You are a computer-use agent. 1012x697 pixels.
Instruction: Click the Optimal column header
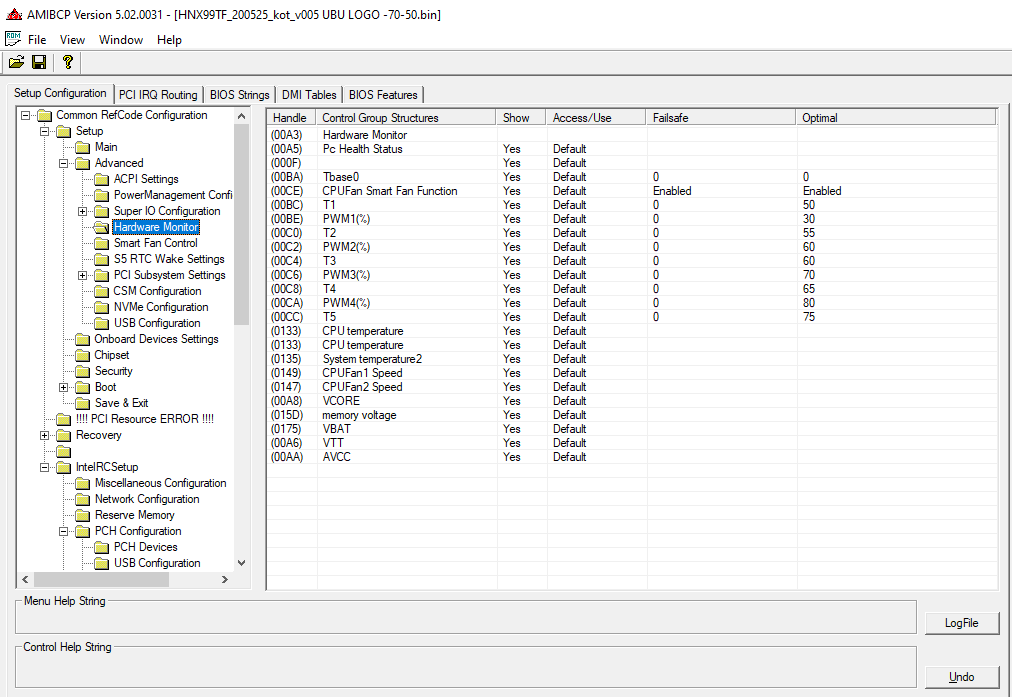(896, 117)
